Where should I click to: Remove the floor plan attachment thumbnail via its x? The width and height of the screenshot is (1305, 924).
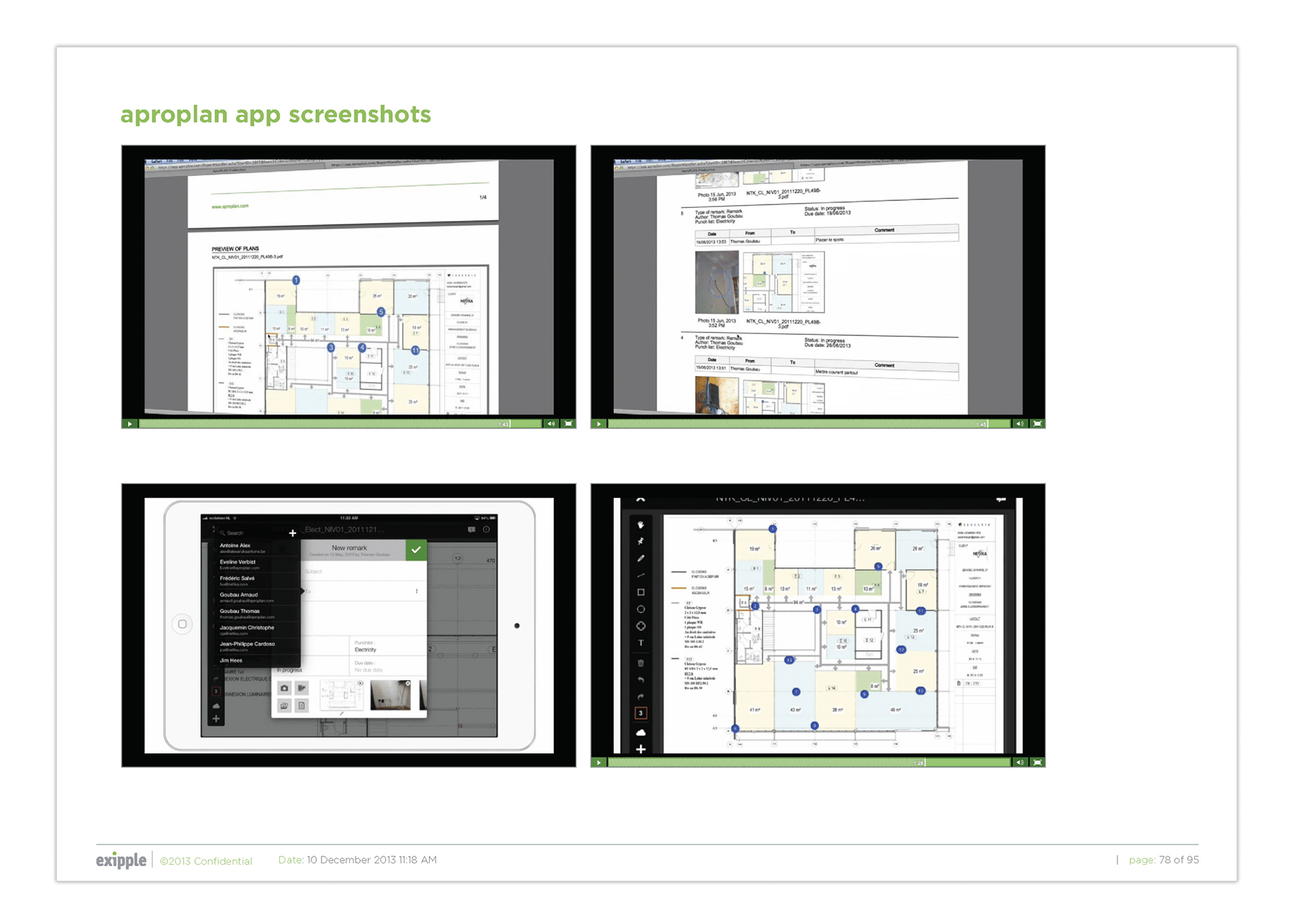(360, 683)
